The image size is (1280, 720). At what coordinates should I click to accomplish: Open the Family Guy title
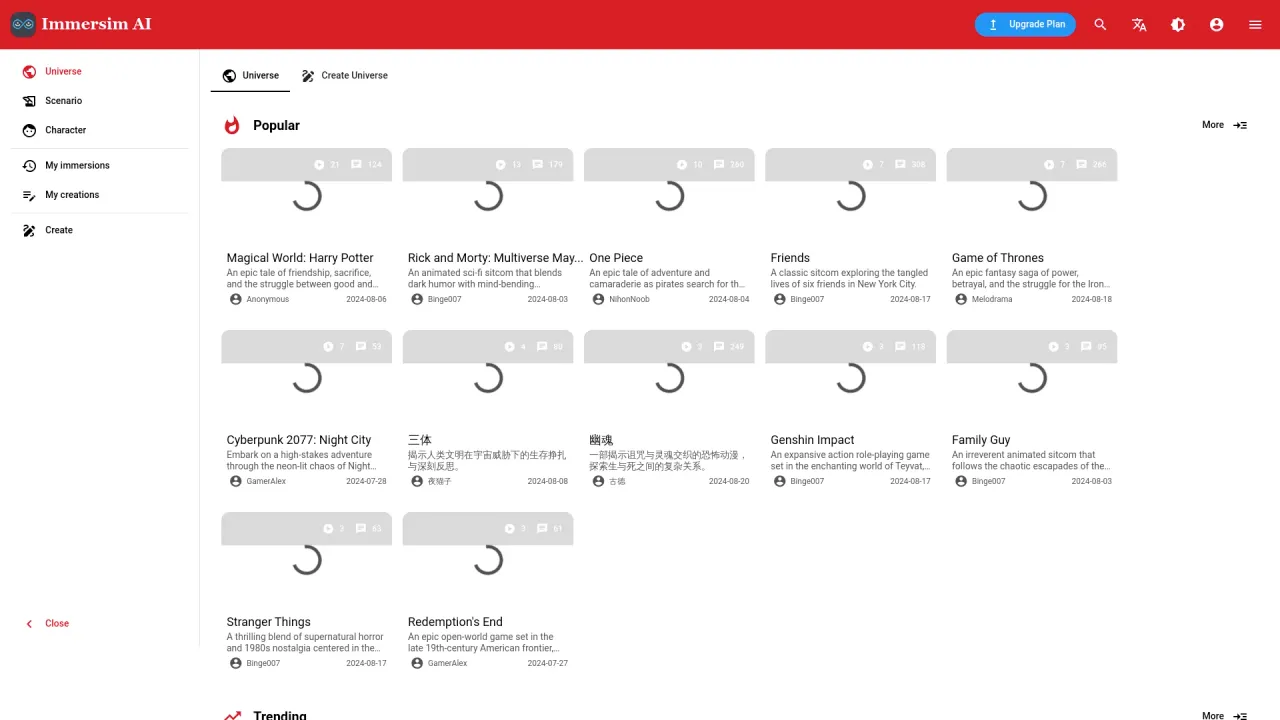(981, 440)
